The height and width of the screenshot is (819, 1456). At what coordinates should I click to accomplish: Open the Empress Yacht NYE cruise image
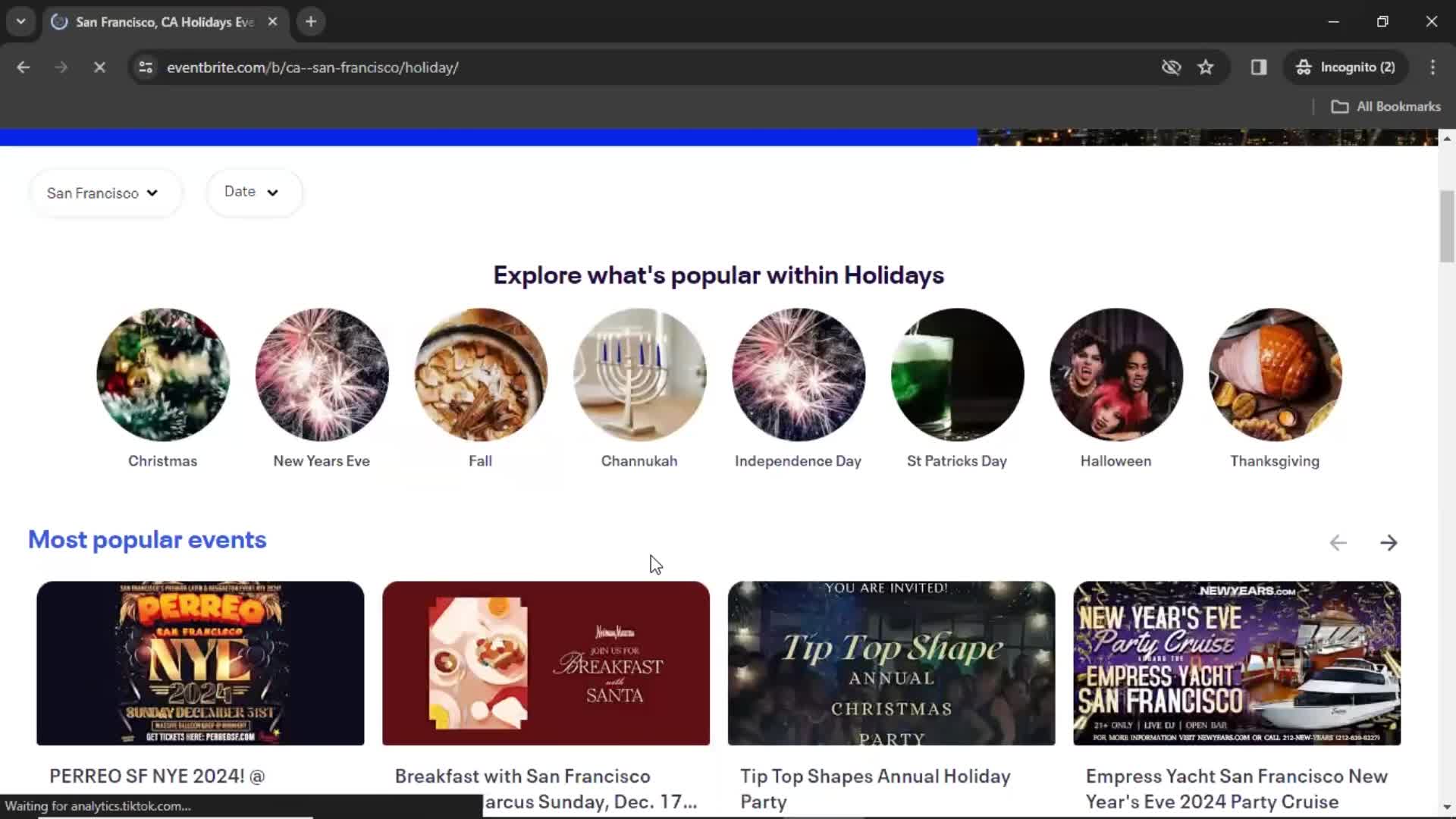coord(1237,664)
